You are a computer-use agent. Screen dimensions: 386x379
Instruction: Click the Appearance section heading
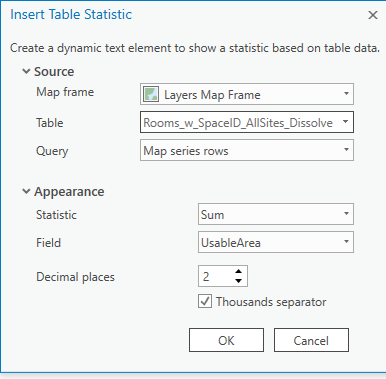69,192
